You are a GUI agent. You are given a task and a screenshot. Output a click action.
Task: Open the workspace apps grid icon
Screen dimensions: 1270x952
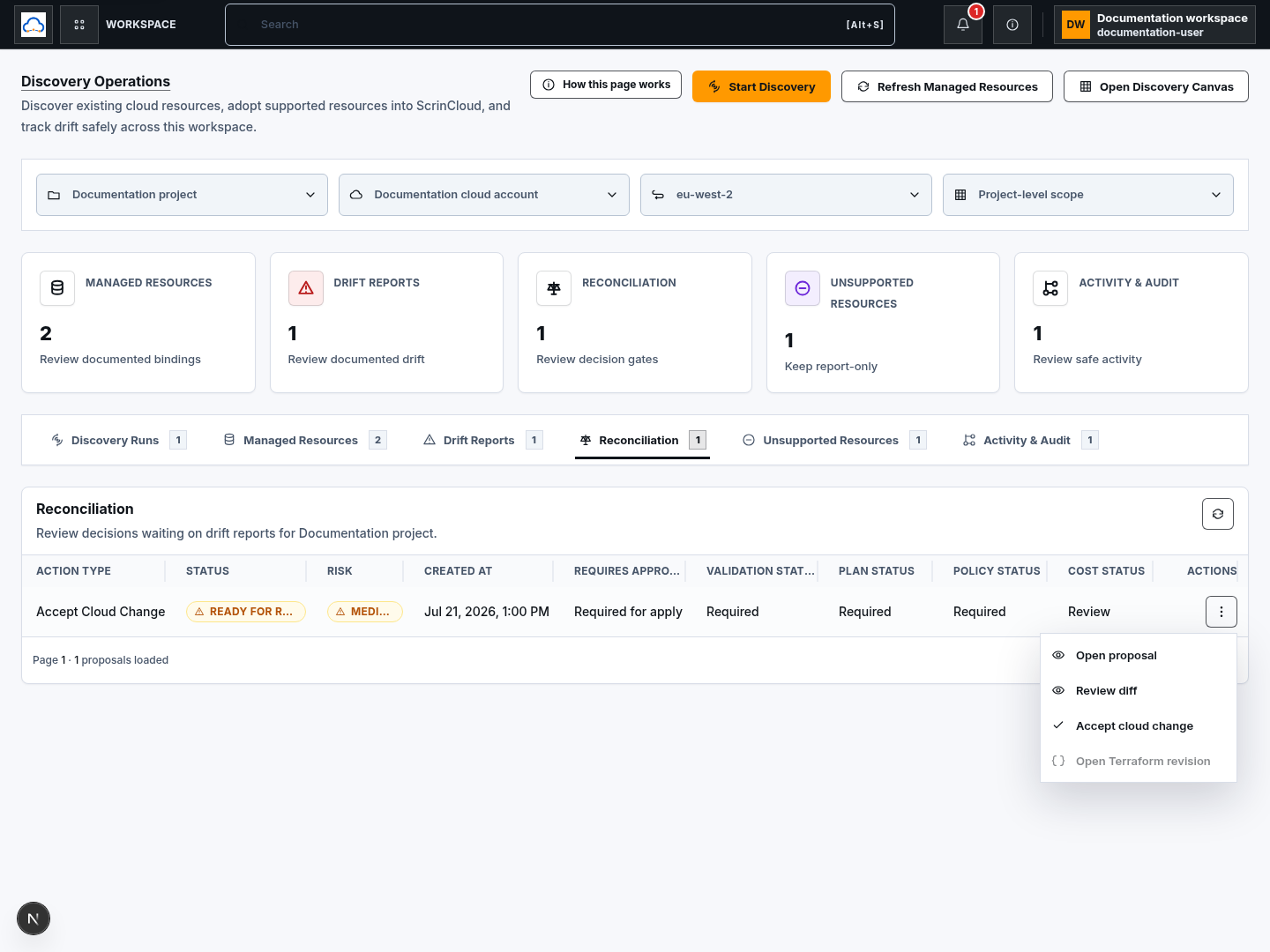coord(79,25)
